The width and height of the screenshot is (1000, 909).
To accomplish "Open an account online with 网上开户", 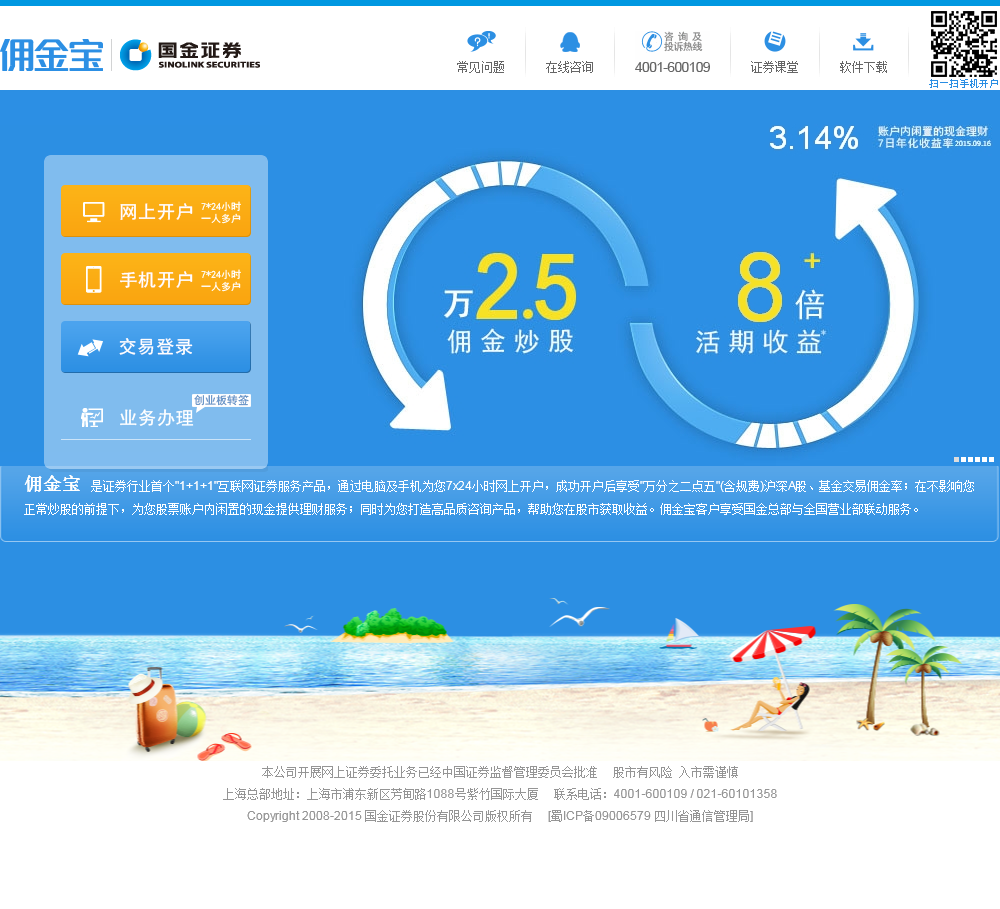I will 156,211.
